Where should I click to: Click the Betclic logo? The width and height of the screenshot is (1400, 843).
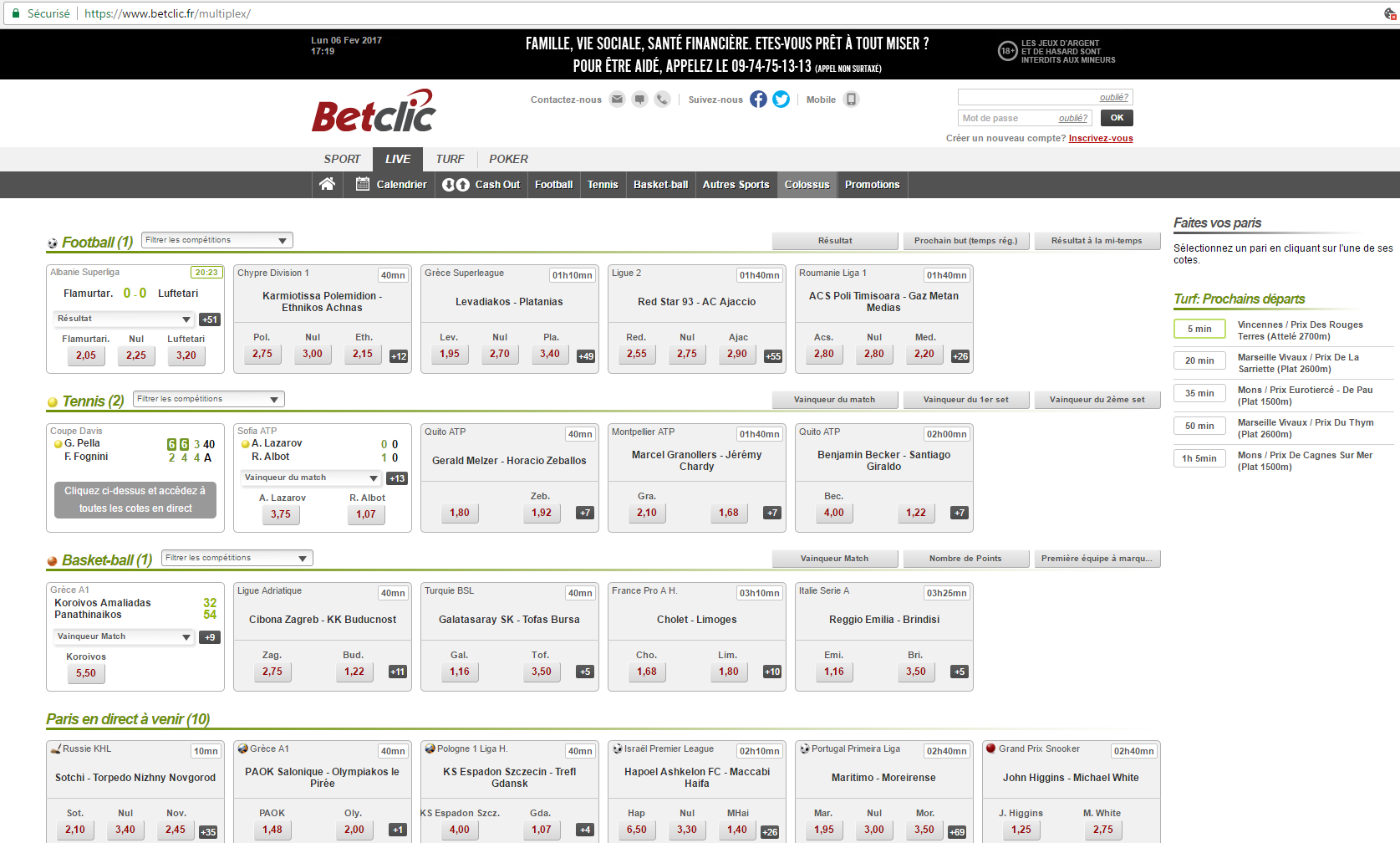[374, 112]
